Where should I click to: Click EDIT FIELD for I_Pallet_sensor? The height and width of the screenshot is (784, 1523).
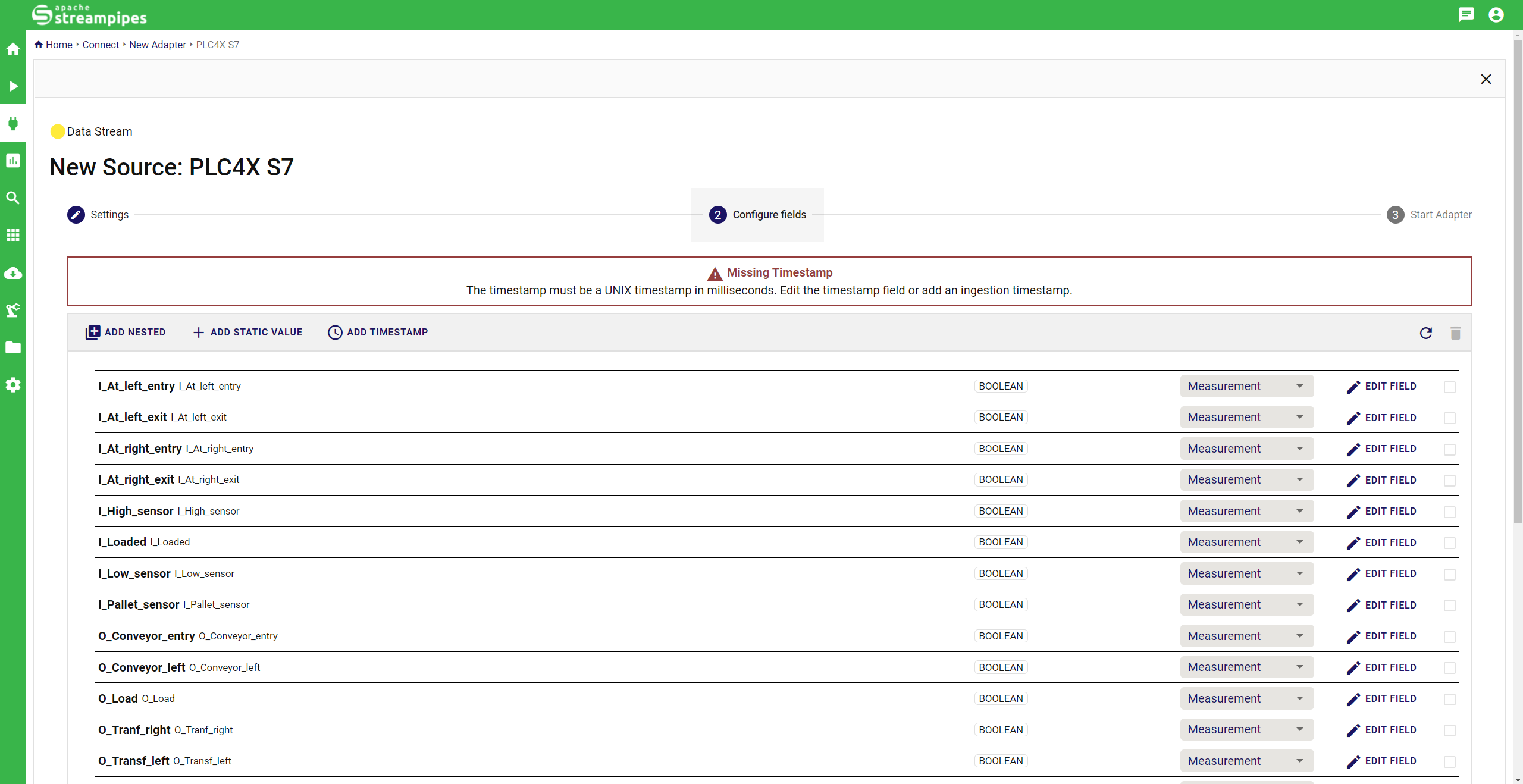[x=1381, y=605]
